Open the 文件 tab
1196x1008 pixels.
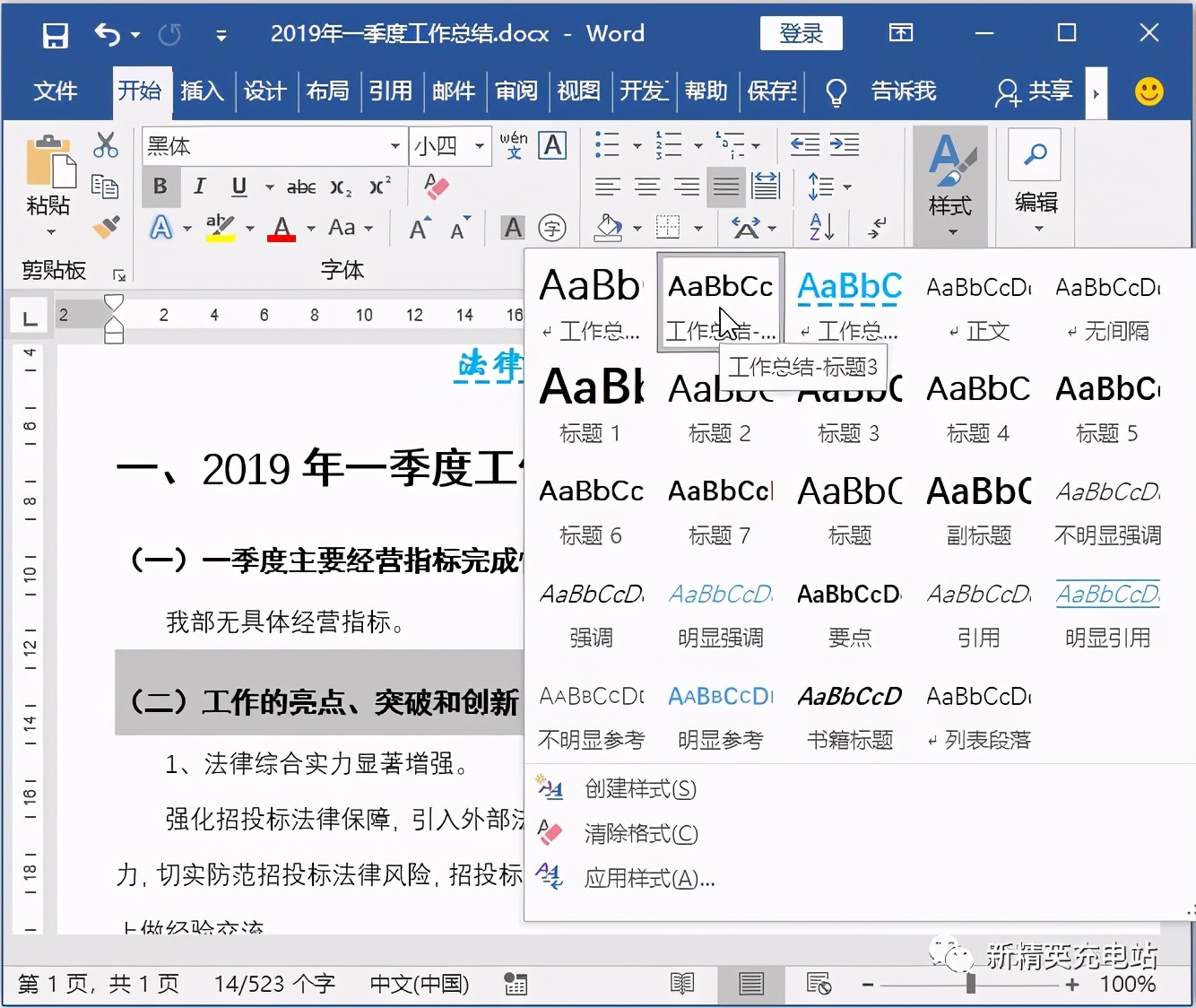pos(56,91)
